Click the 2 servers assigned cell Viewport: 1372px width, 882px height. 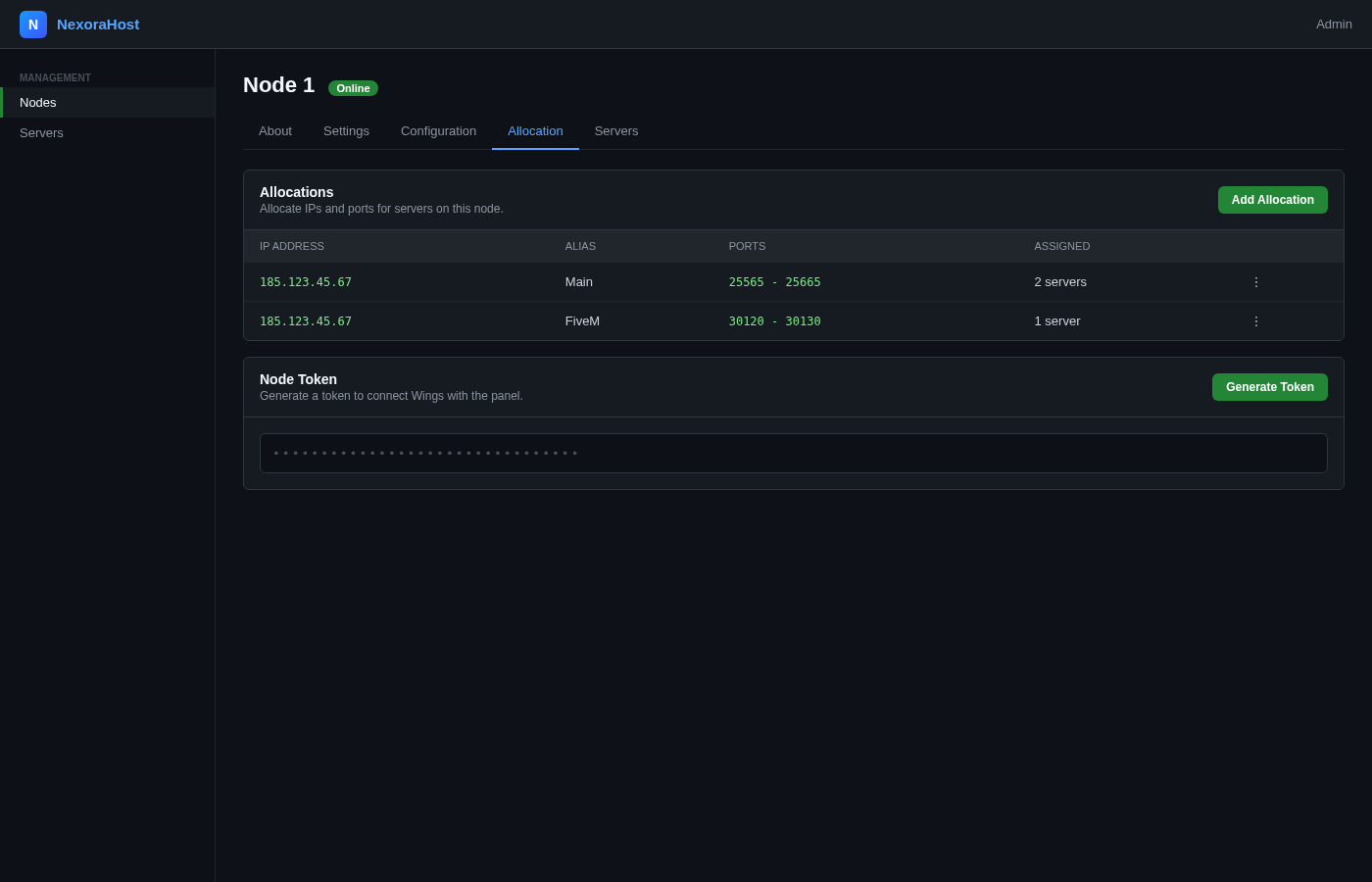1060,282
